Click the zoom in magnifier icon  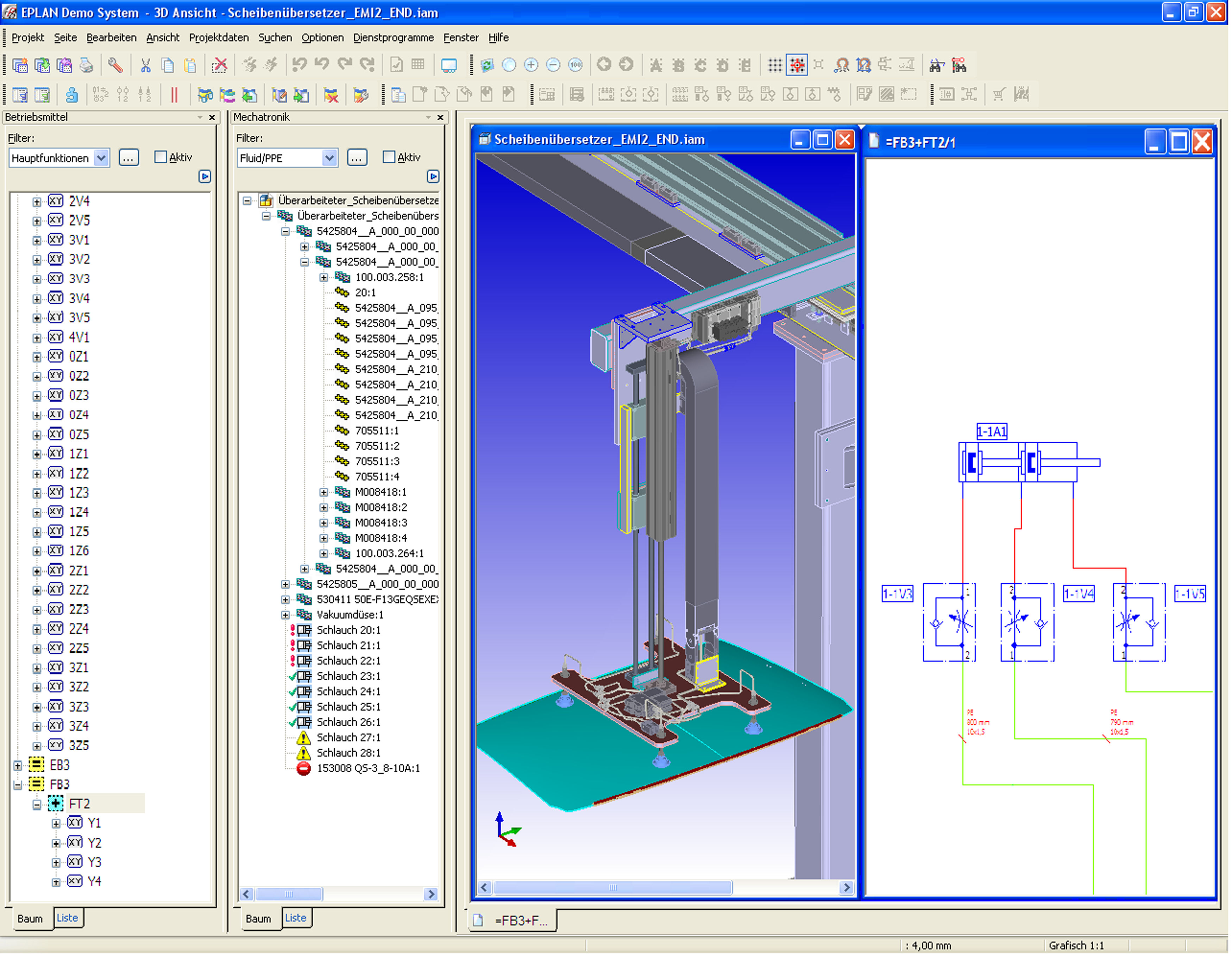(531, 65)
